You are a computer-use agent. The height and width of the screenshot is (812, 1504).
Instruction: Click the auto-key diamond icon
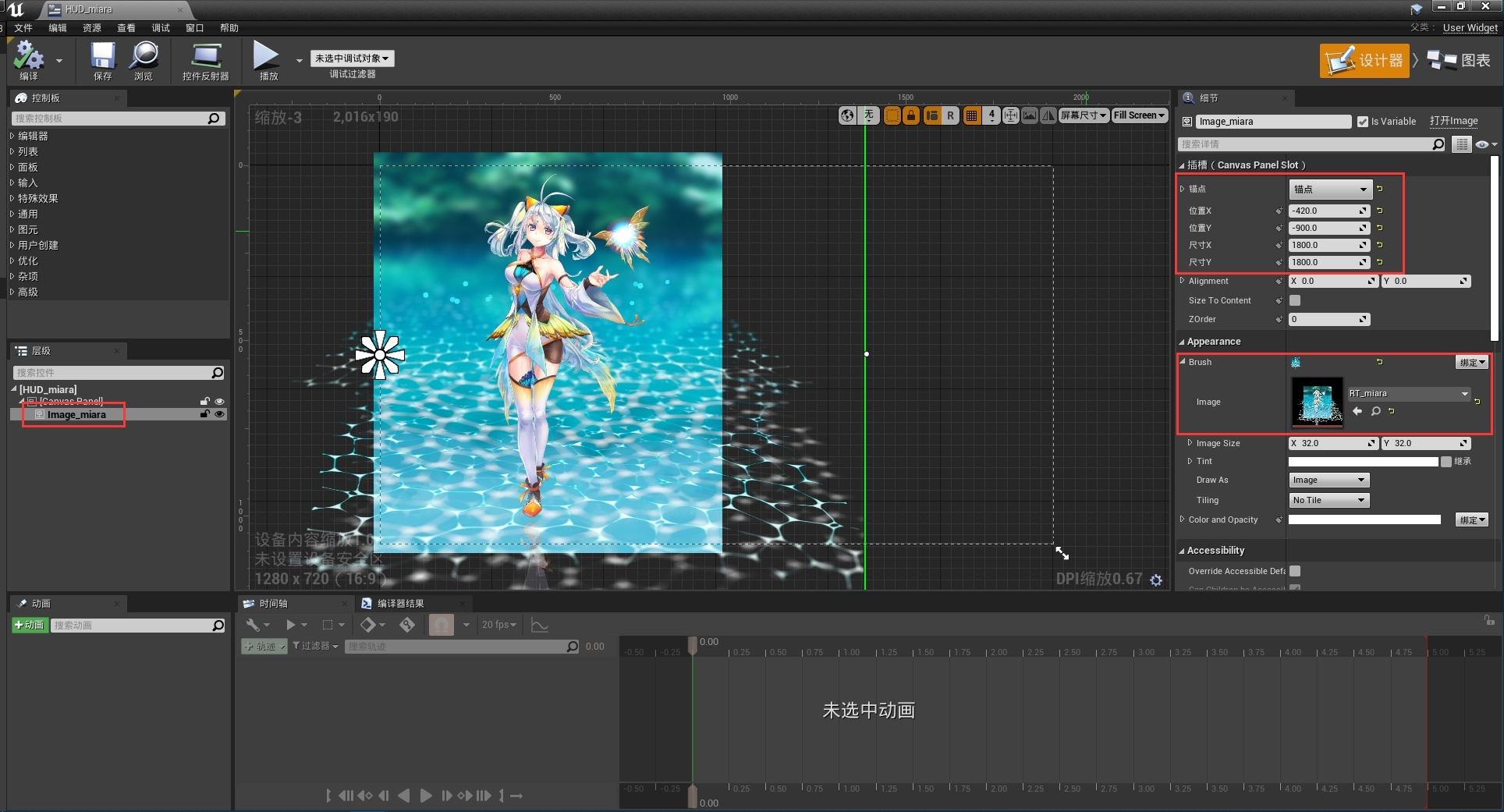tap(407, 625)
